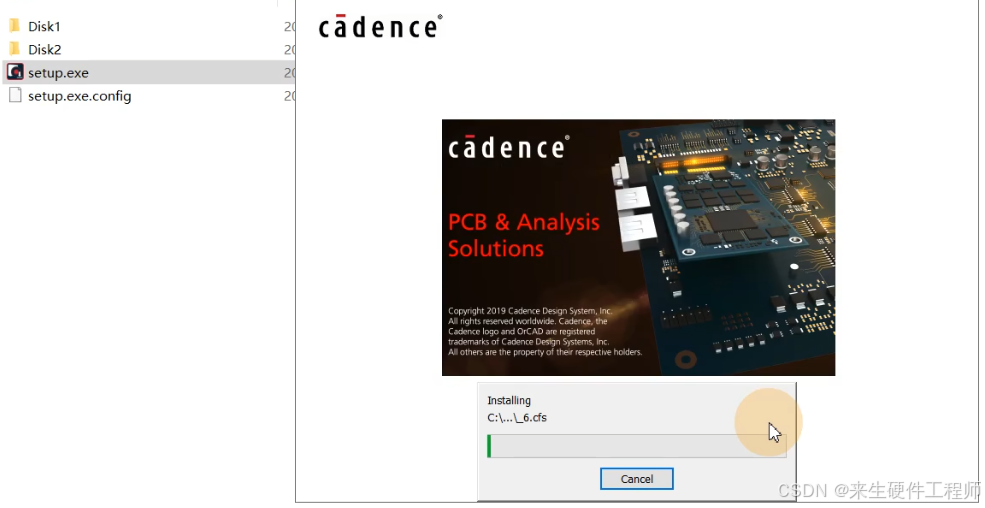The width and height of the screenshot is (985, 508).
Task: Click the Cancel button in the installer
Action: tap(636, 478)
